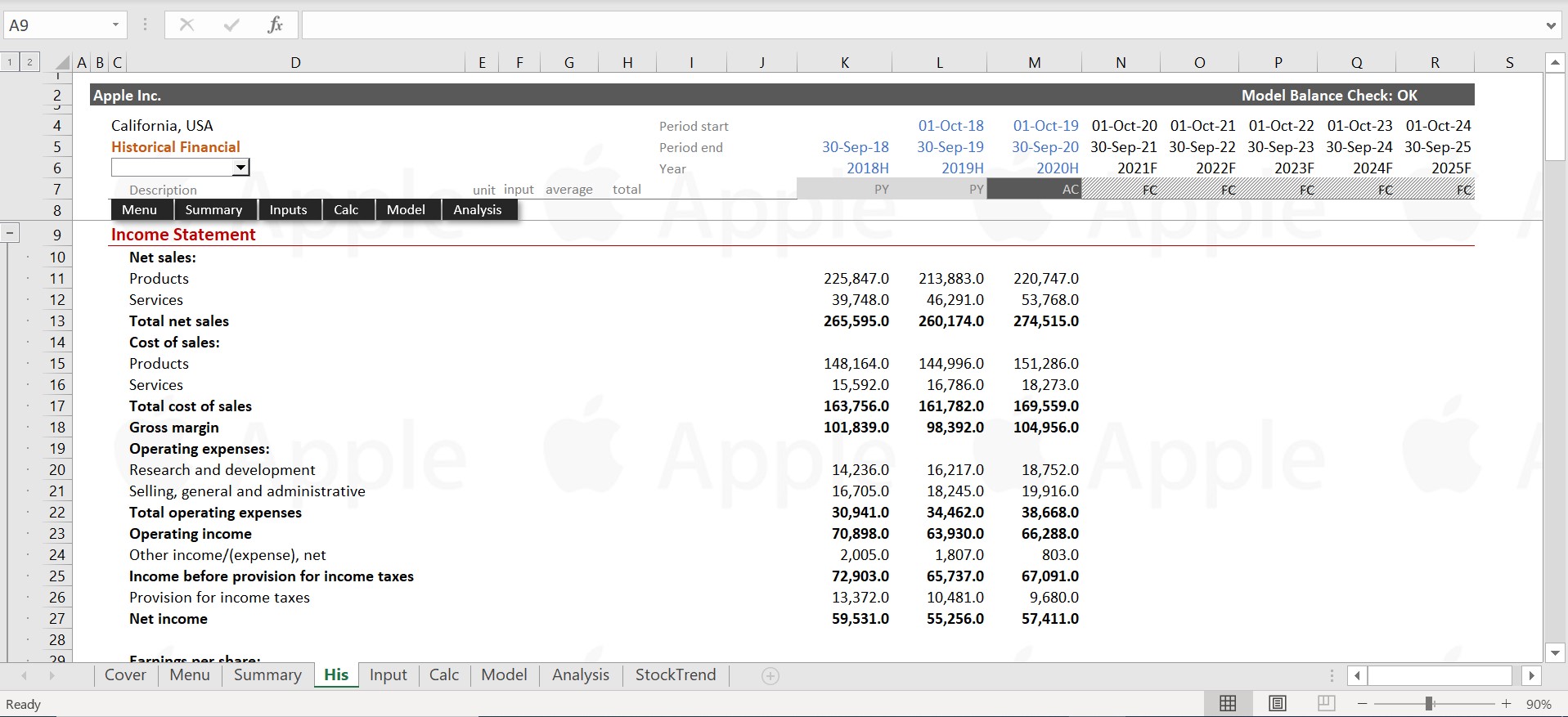Show outline level 2 rows
Screen dimensions: 1568x717
click(x=29, y=62)
